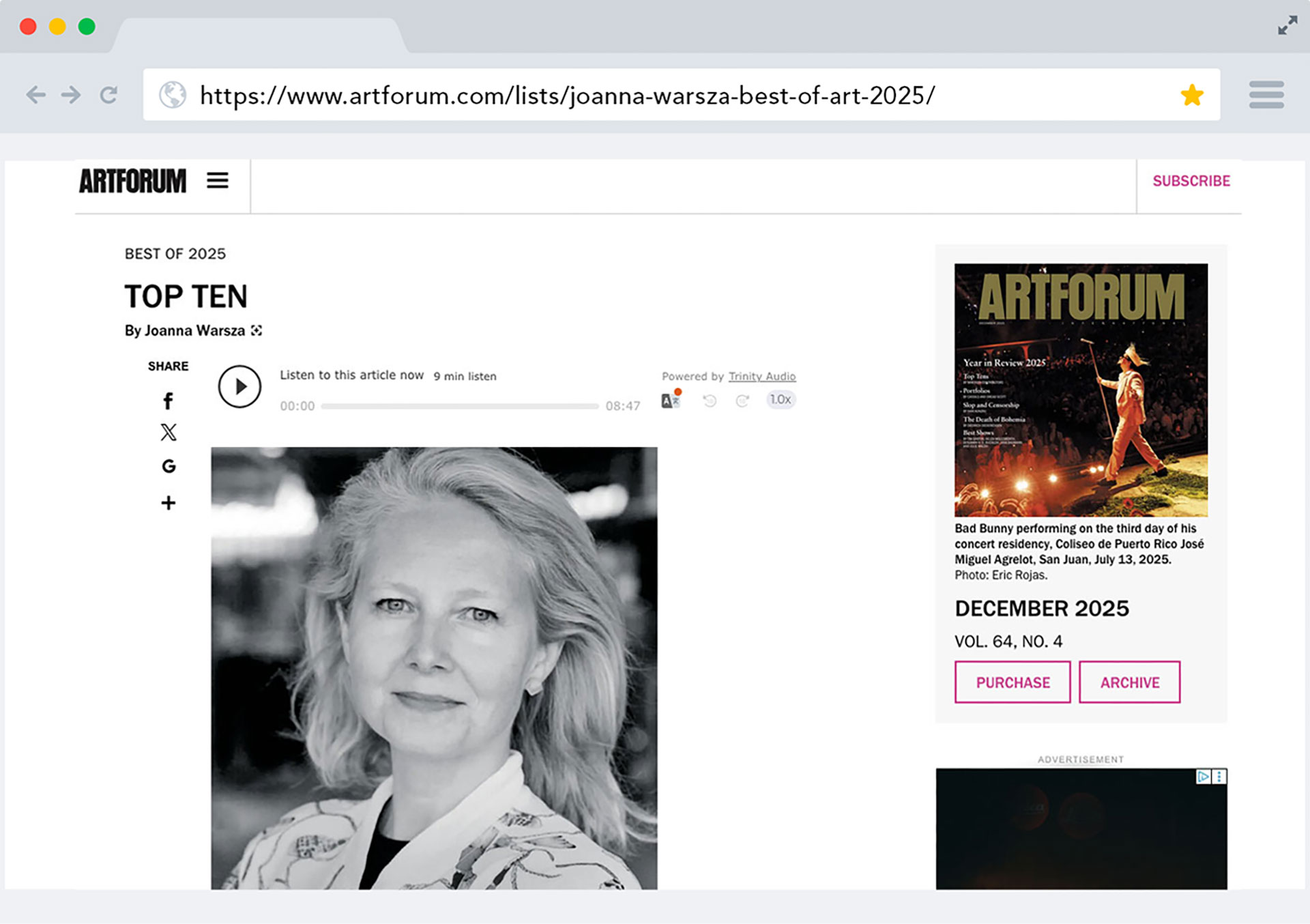Click the December 2025 magazine cover
1310x924 pixels.
[1081, 390]
